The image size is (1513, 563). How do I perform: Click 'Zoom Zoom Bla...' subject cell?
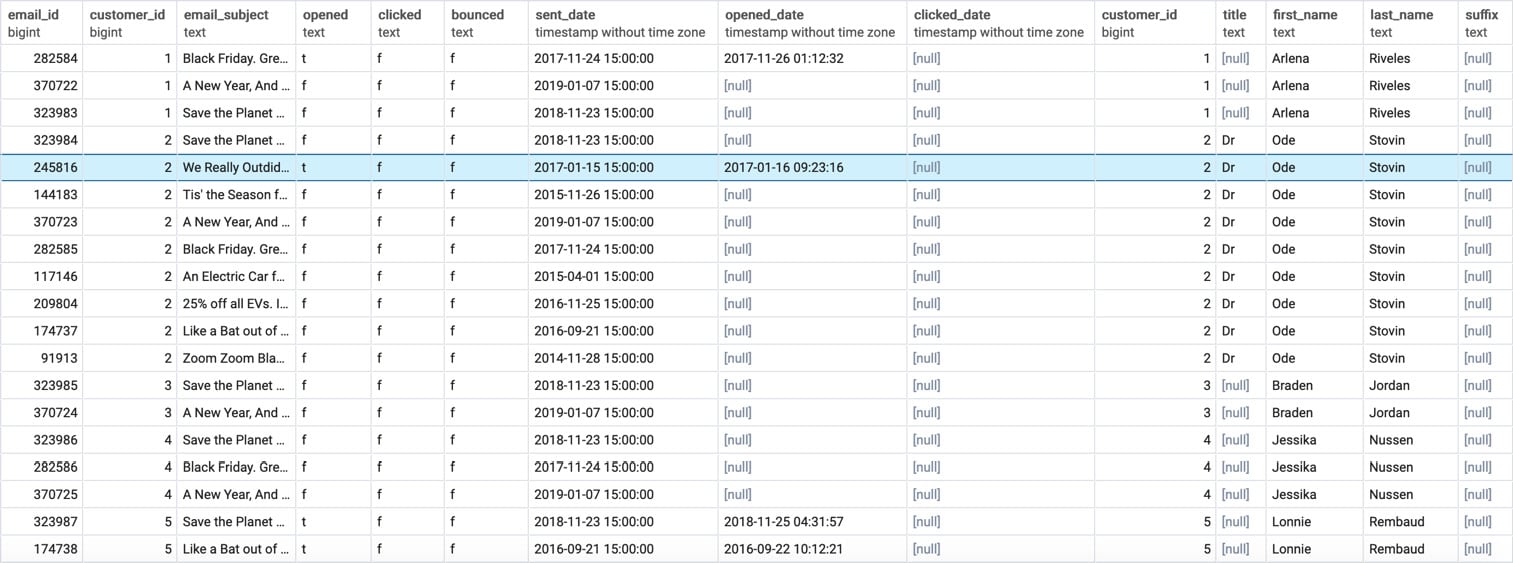coord(236,358)
